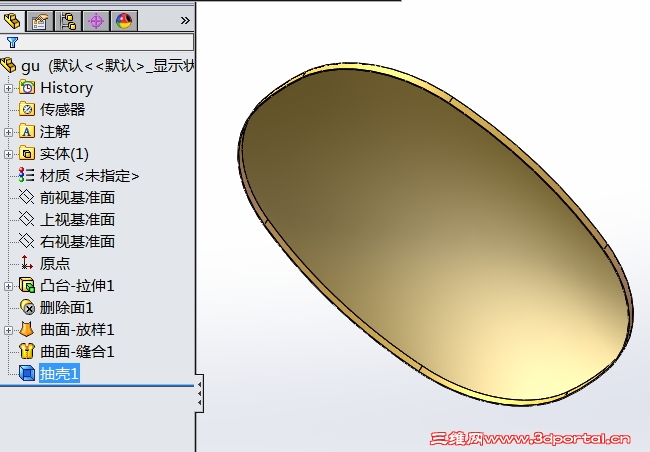Select 材质 <未指定> entry

(89, 176)
